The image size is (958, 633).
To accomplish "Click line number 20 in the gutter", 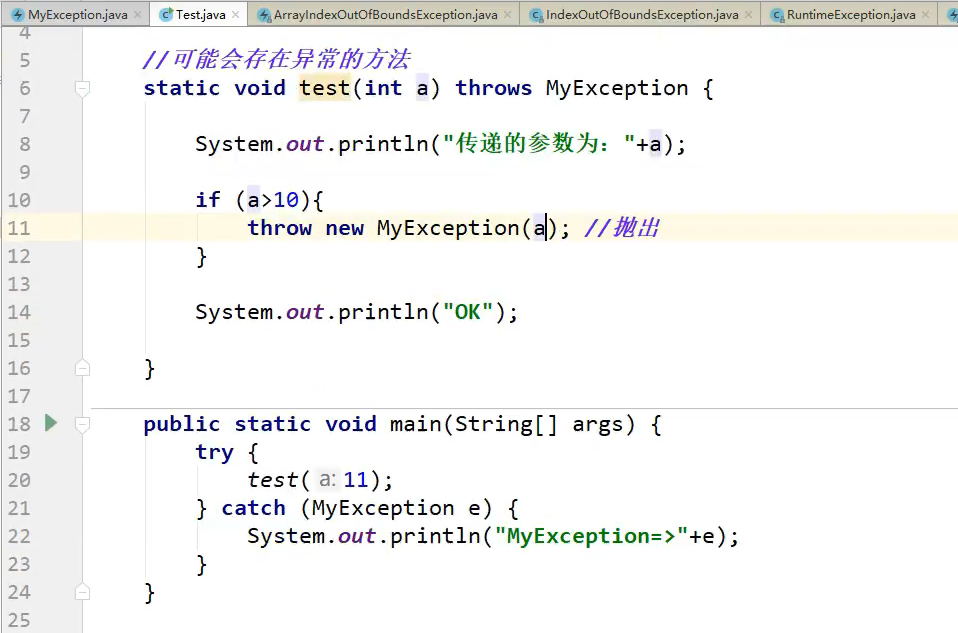I will tap(18, 480).
